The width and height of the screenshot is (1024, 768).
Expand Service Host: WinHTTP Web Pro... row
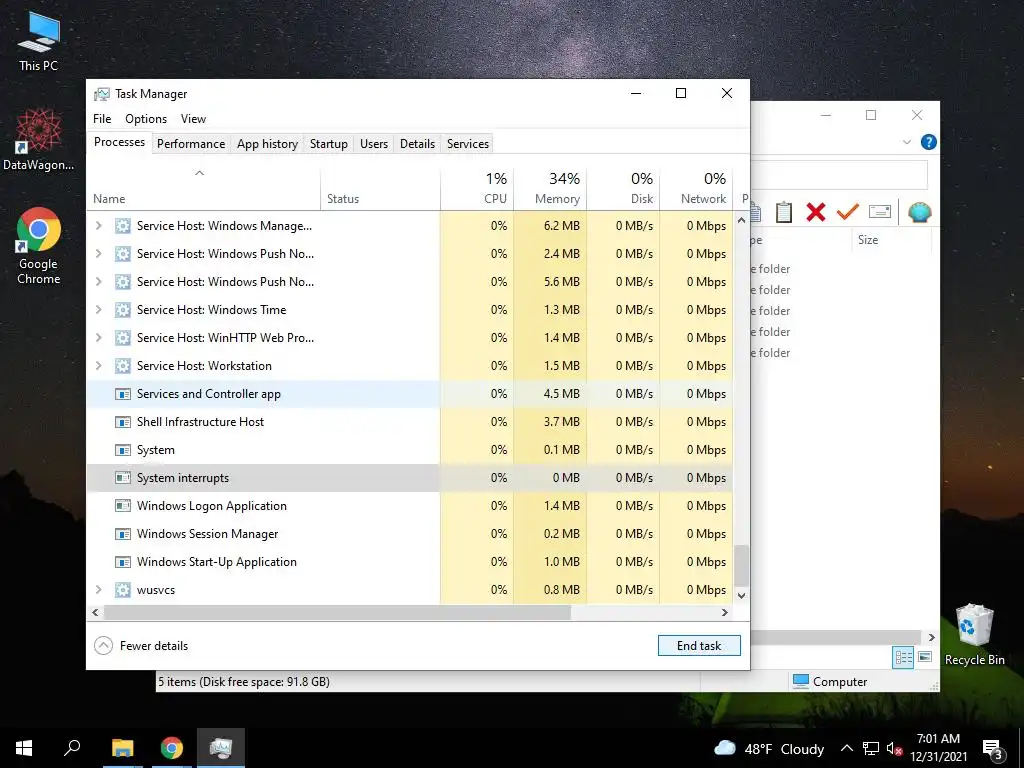(99, 338)
